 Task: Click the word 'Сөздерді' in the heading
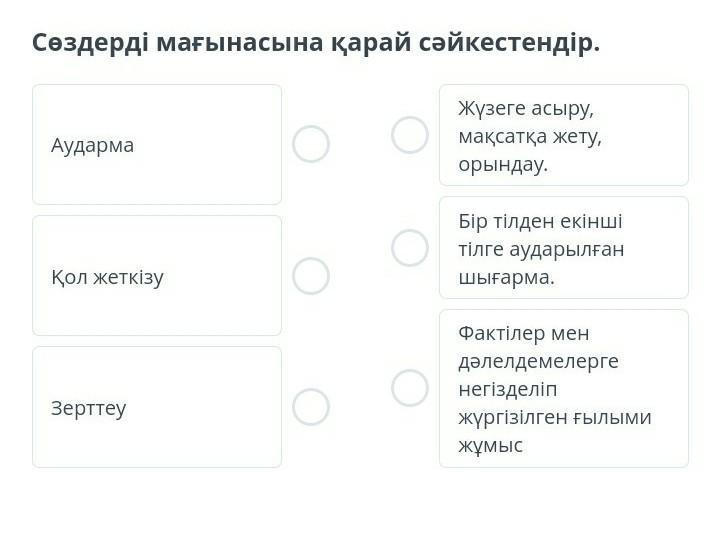(90, 43)
